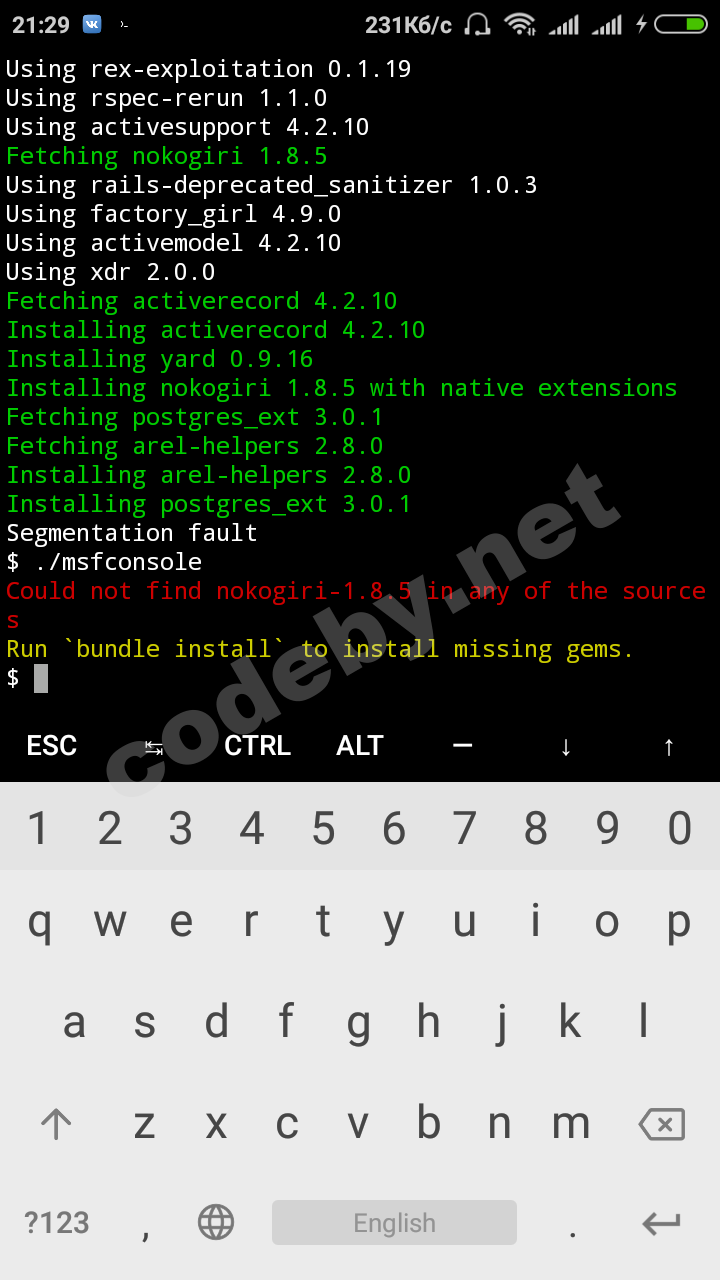Open language switcher globe icon
The image size is (720, 1280).
216,1222
